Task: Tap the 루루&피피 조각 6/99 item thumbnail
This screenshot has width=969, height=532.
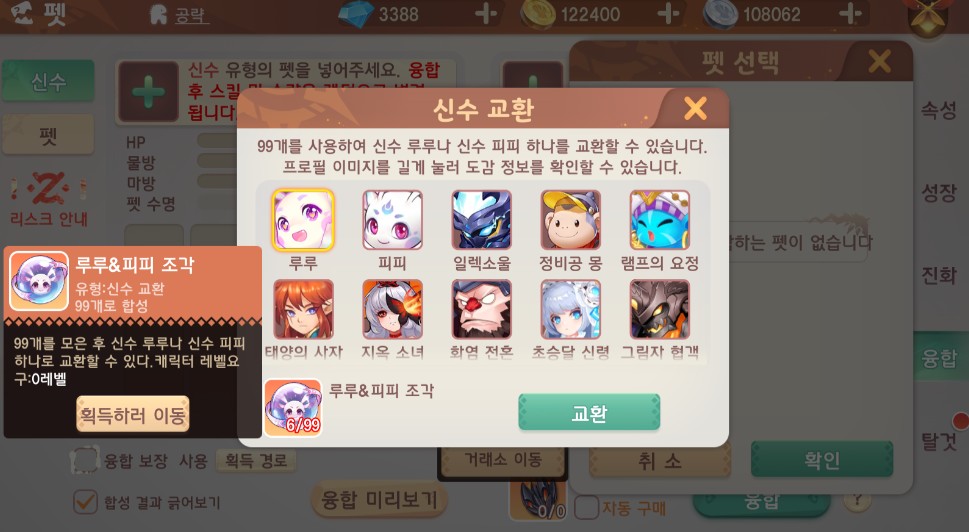Action: 293,408
